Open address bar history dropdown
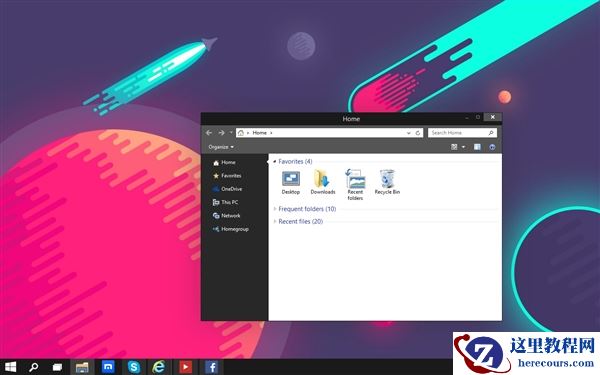The height and width of the screenshot is (375, 600). tap(409, 133)
